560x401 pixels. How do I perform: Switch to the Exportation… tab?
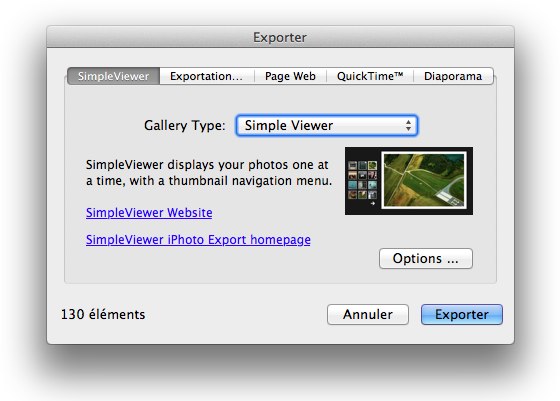206,76
